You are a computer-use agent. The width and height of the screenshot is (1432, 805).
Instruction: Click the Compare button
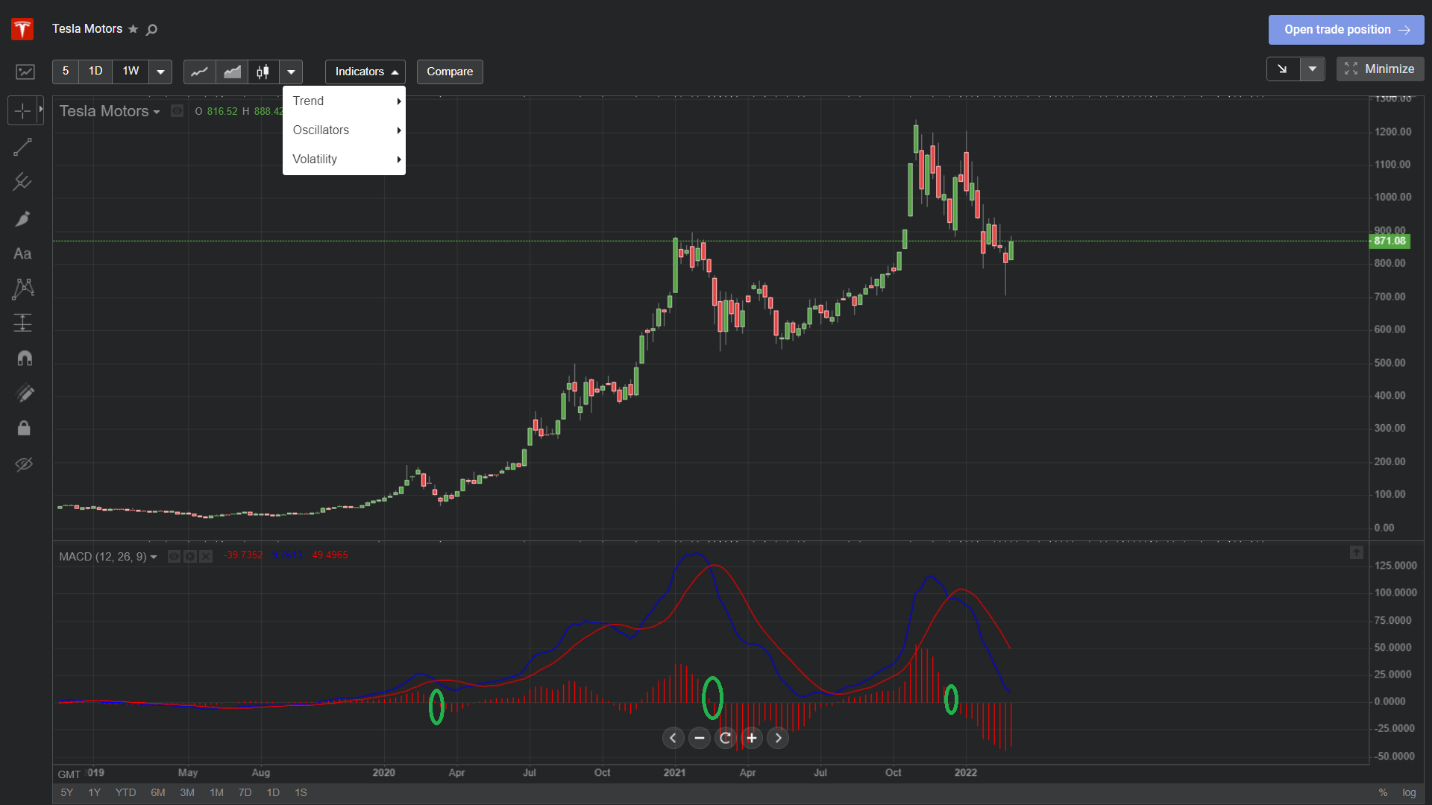coord(449,72)
